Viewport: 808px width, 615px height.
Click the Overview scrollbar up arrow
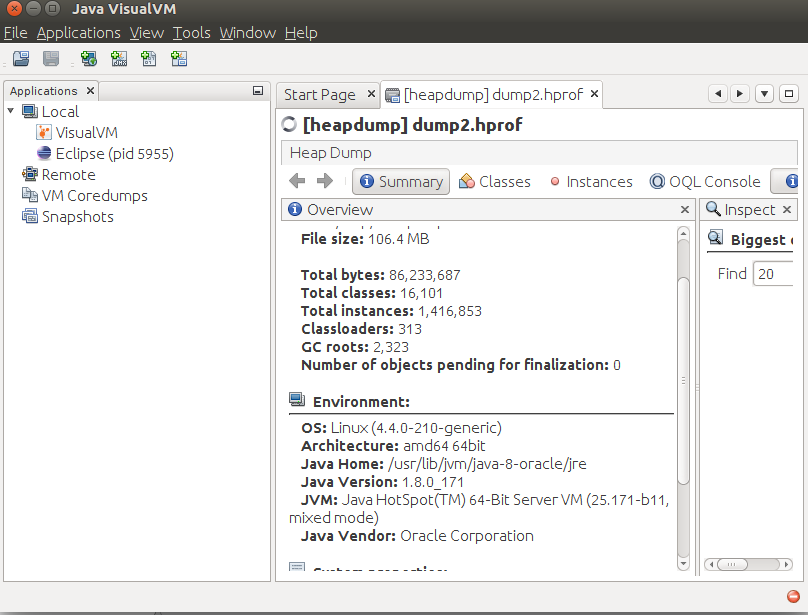(x=683, y=234)
